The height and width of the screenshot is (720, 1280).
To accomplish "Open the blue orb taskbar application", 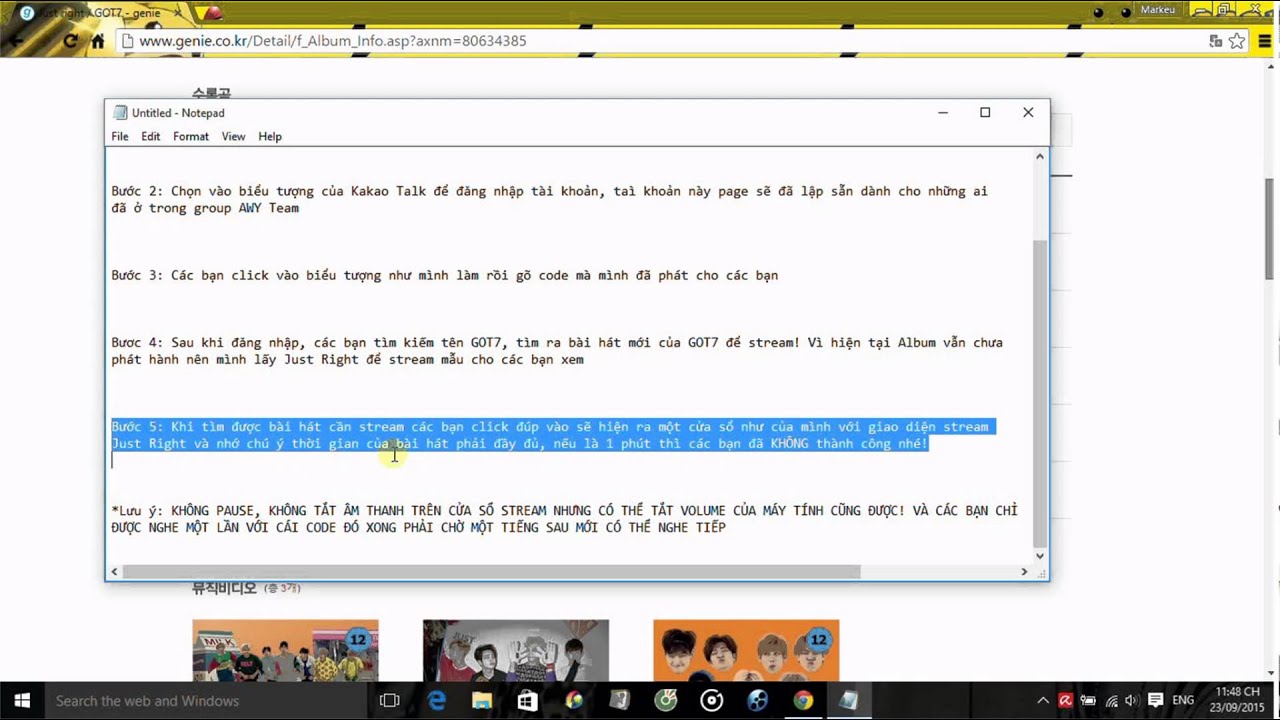I will [757, 701].
